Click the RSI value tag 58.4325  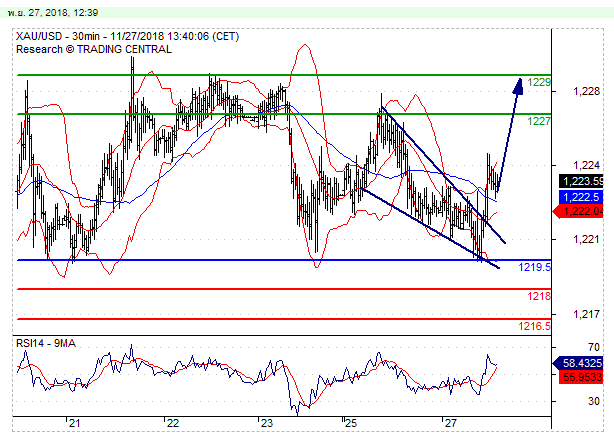(578, 363)
